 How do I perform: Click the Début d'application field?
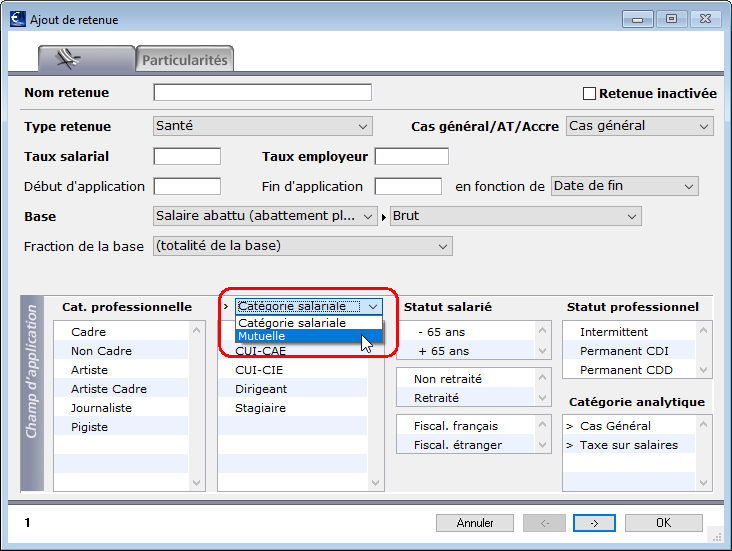click(187, 186)
